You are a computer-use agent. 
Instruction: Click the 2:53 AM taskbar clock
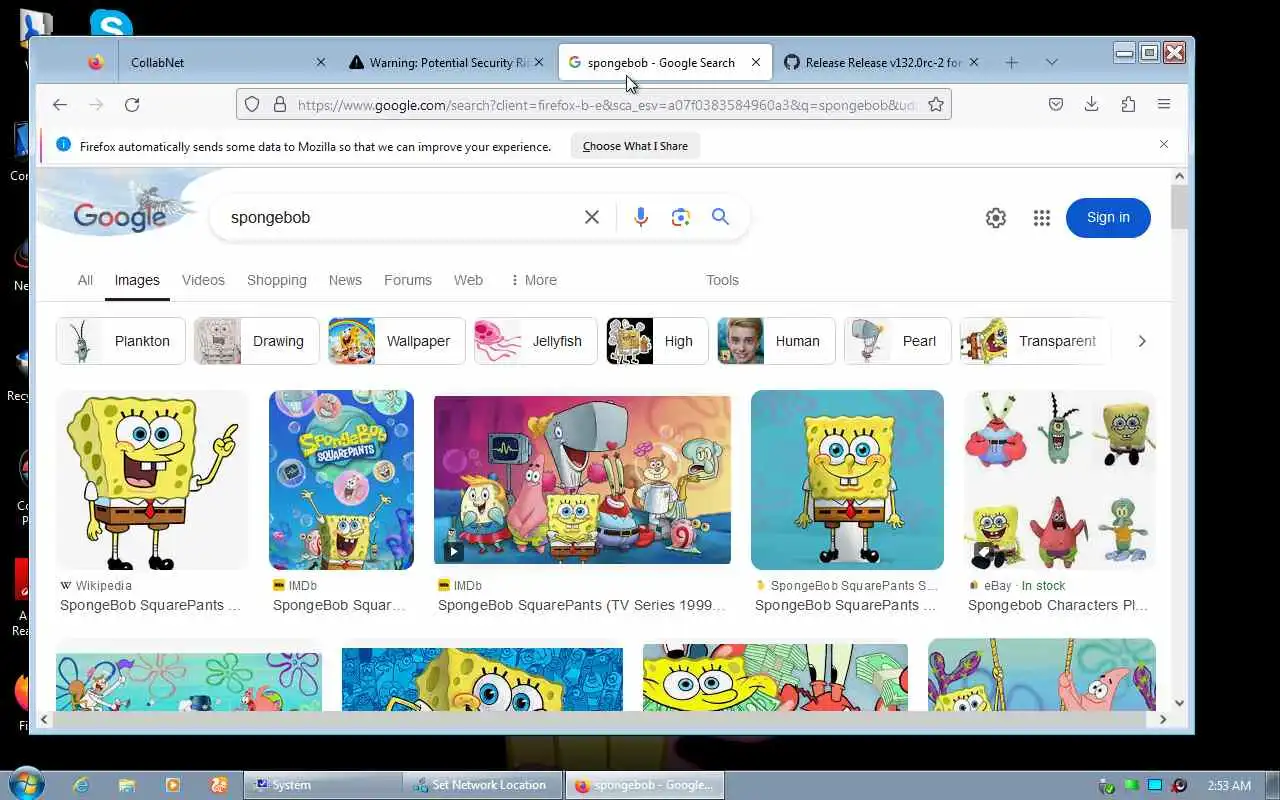[x=1229, y=785]
